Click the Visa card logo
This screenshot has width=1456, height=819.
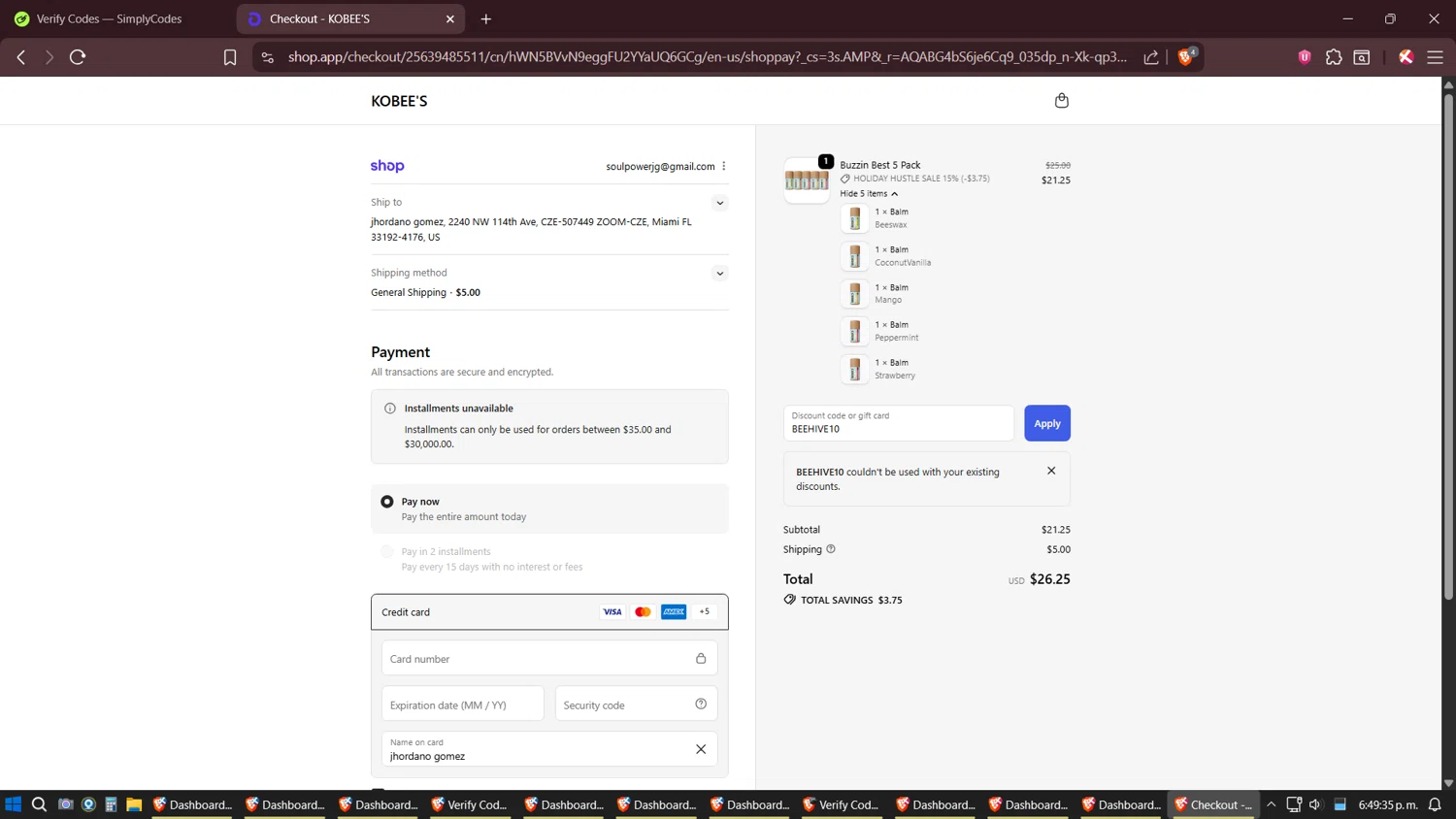tap(612, 612)
